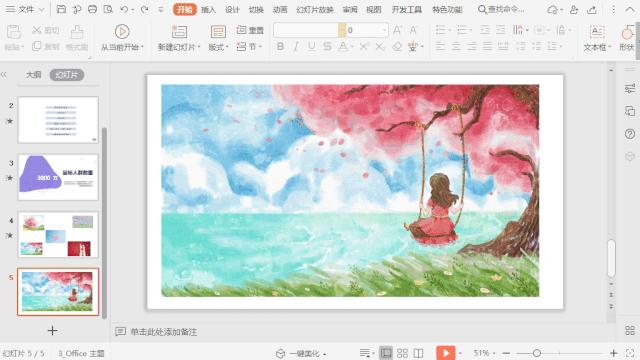Viewport: 640px width, 360px height.
Task: Switch to Reading view in status bar
Action: 418,353
